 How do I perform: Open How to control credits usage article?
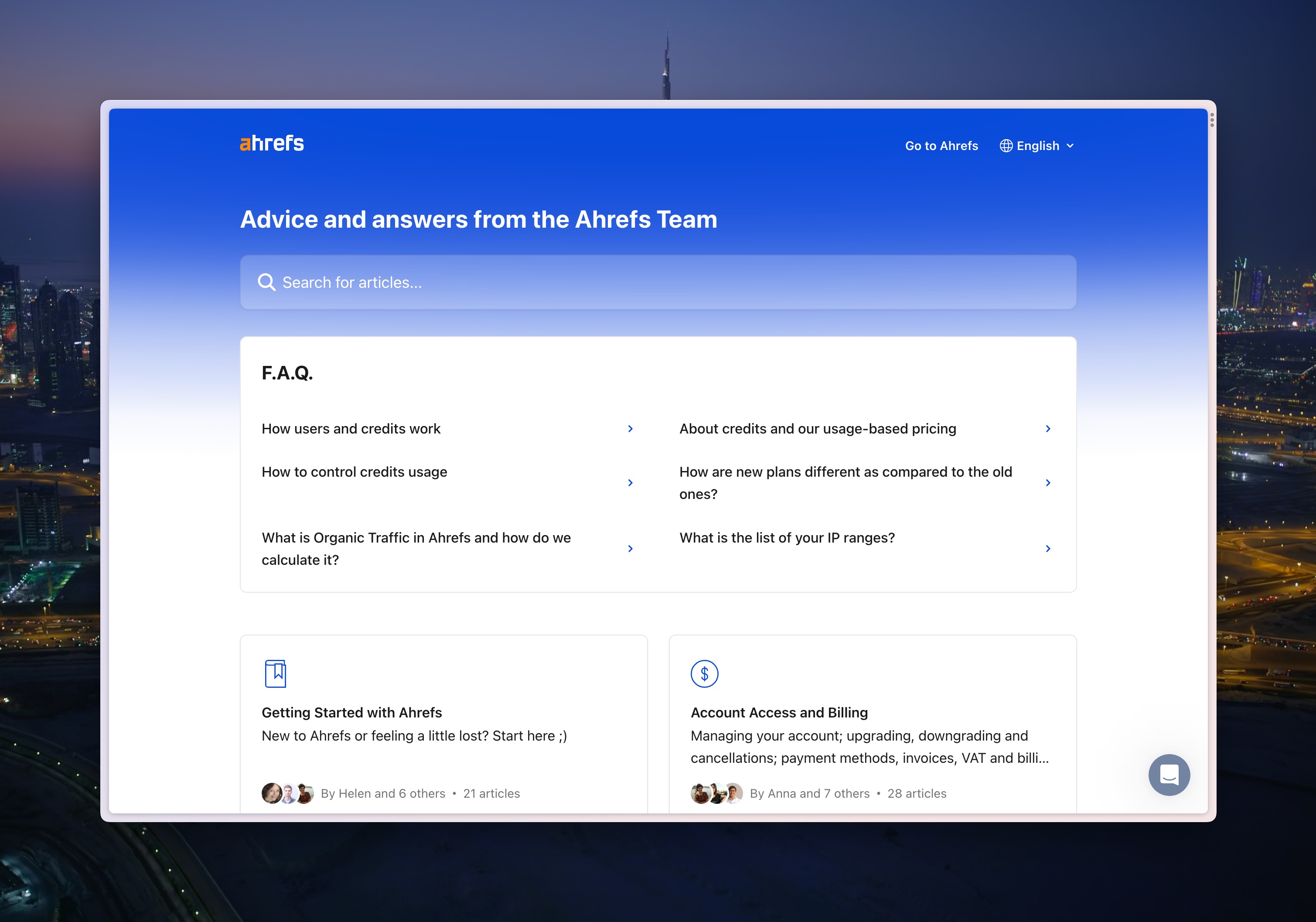click(x=354, y=472)
